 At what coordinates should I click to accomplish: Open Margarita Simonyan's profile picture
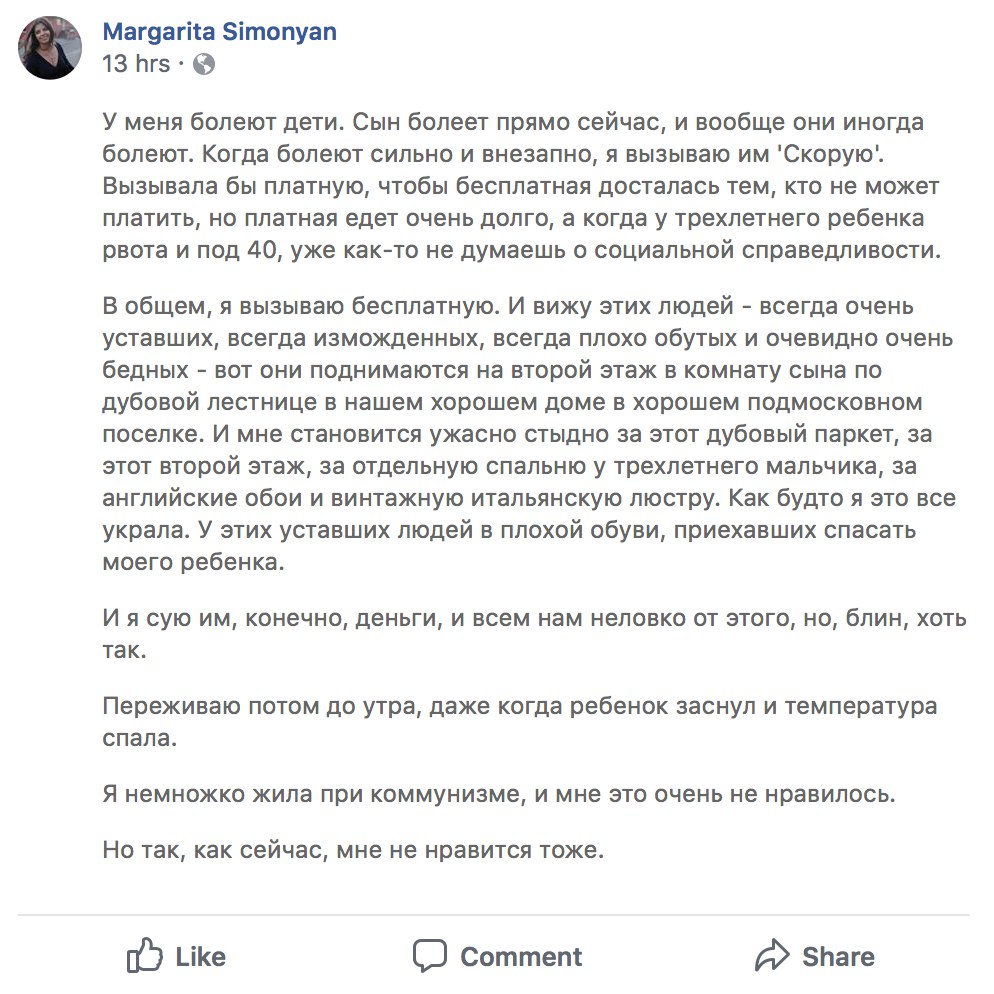tap(50, 48)
